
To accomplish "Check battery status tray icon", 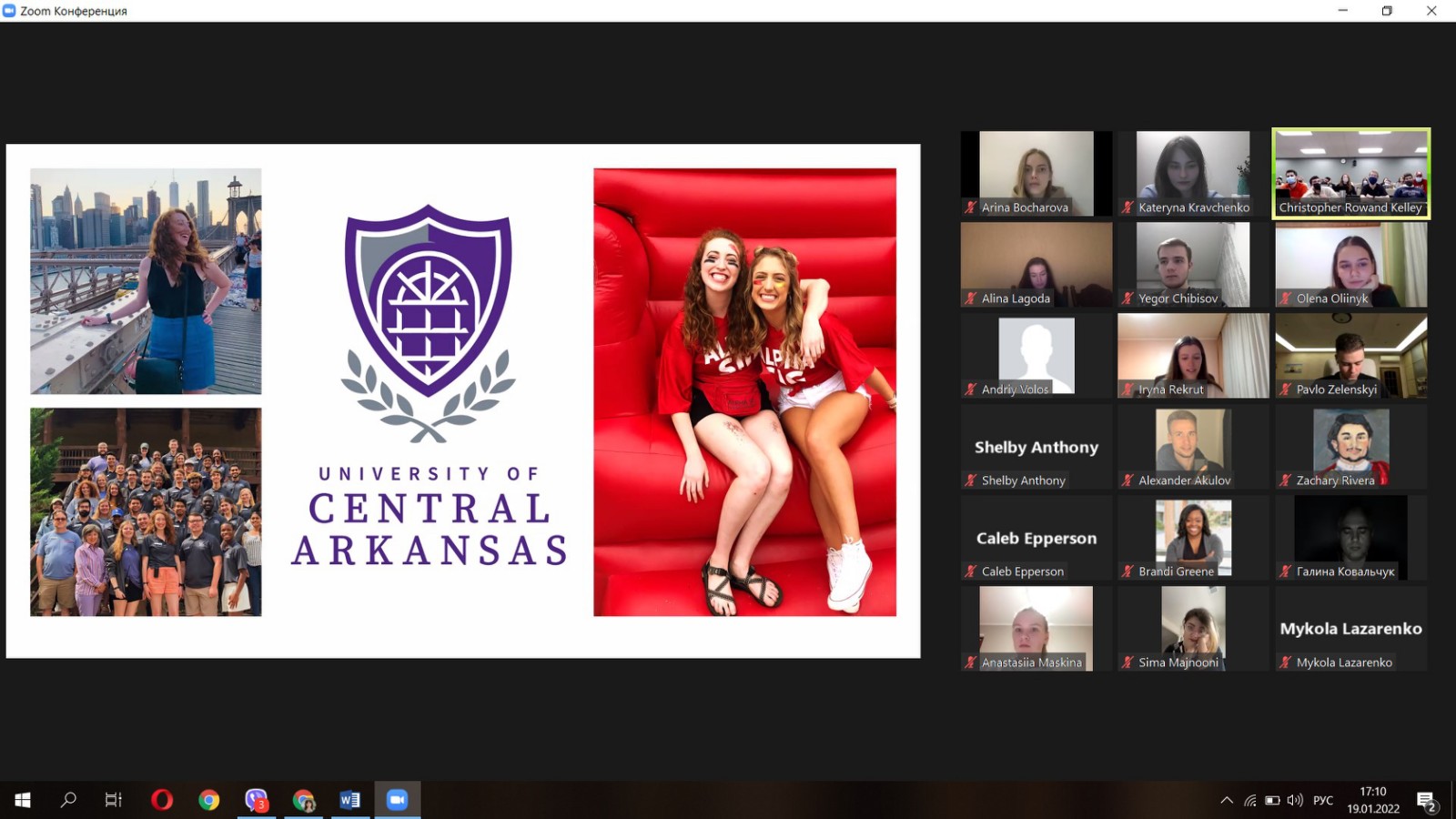I will 1272,801.
